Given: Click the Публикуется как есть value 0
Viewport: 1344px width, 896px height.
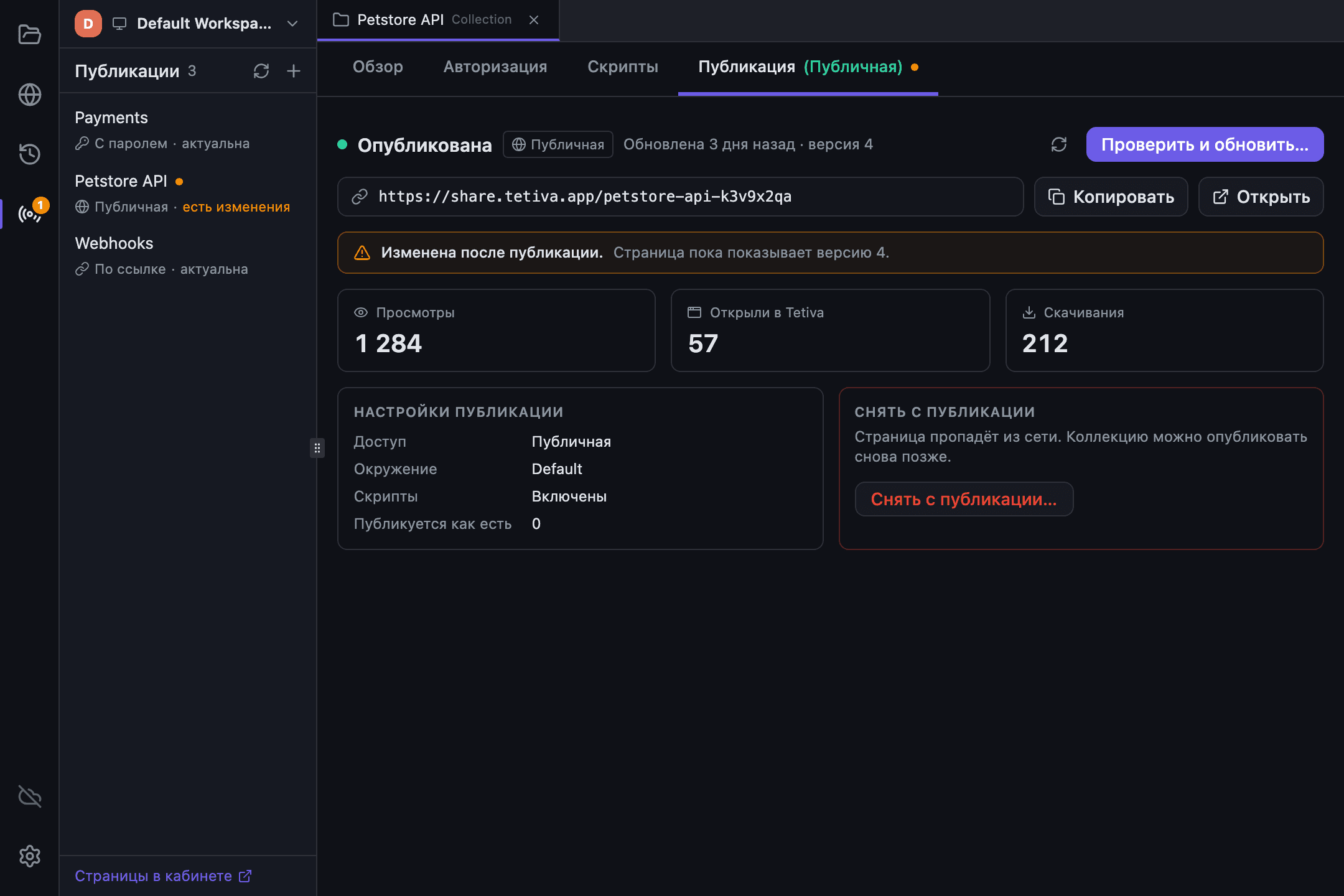Looking at the screenshot, I should pos(536,524).
